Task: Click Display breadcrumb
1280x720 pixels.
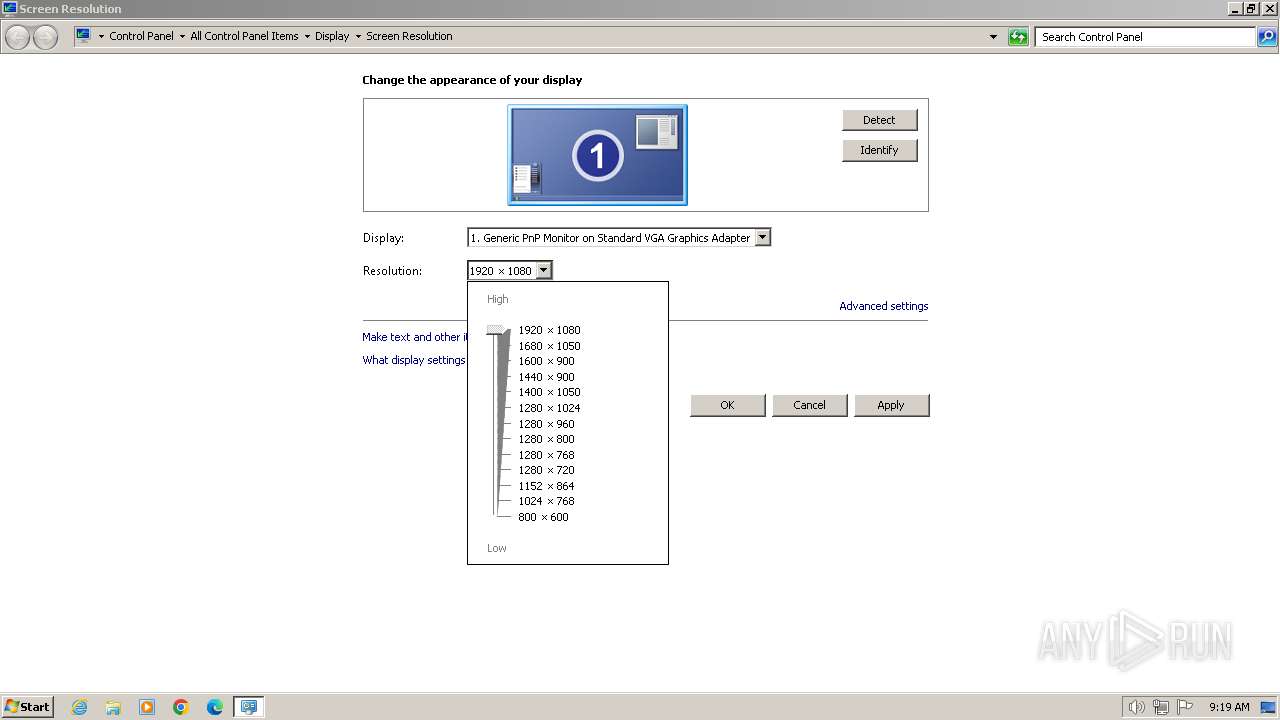Action: pyautogui.click(x=332, y=36)
